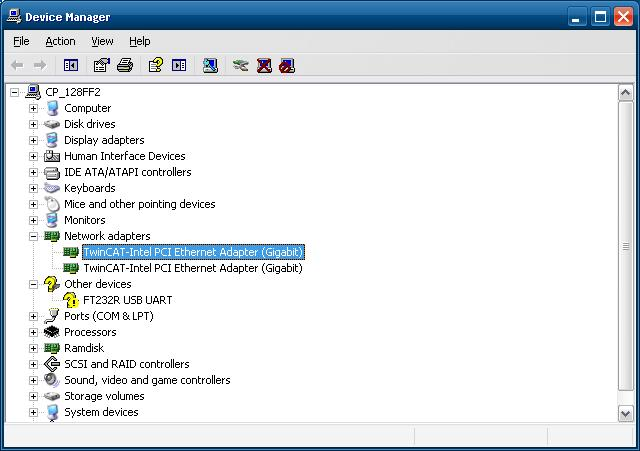
Task: Expand the Ramdisk node
Action: coord(33,348)
